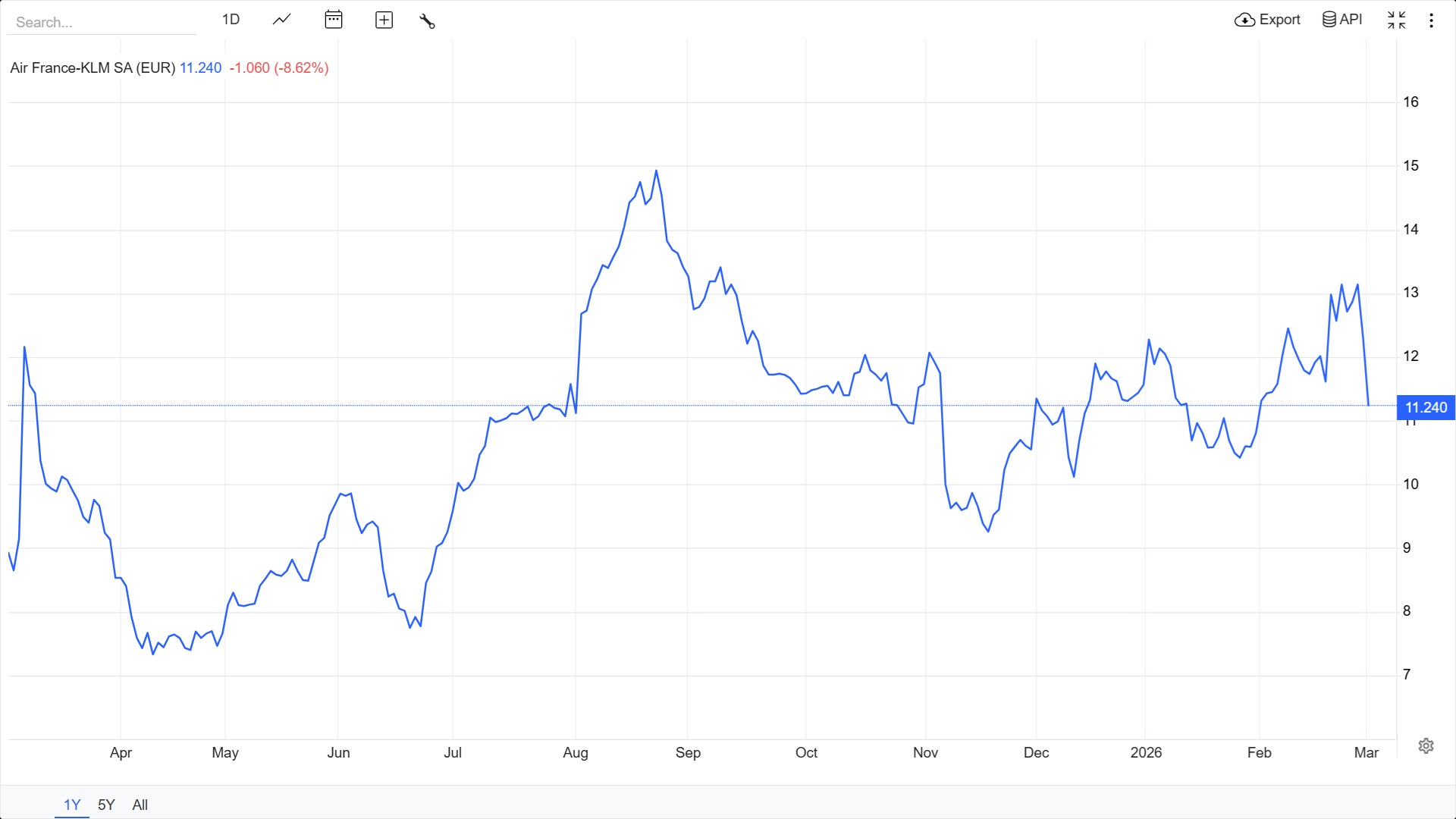
Task: Click the 16 price axis label
Action: tap(1410, 102)
